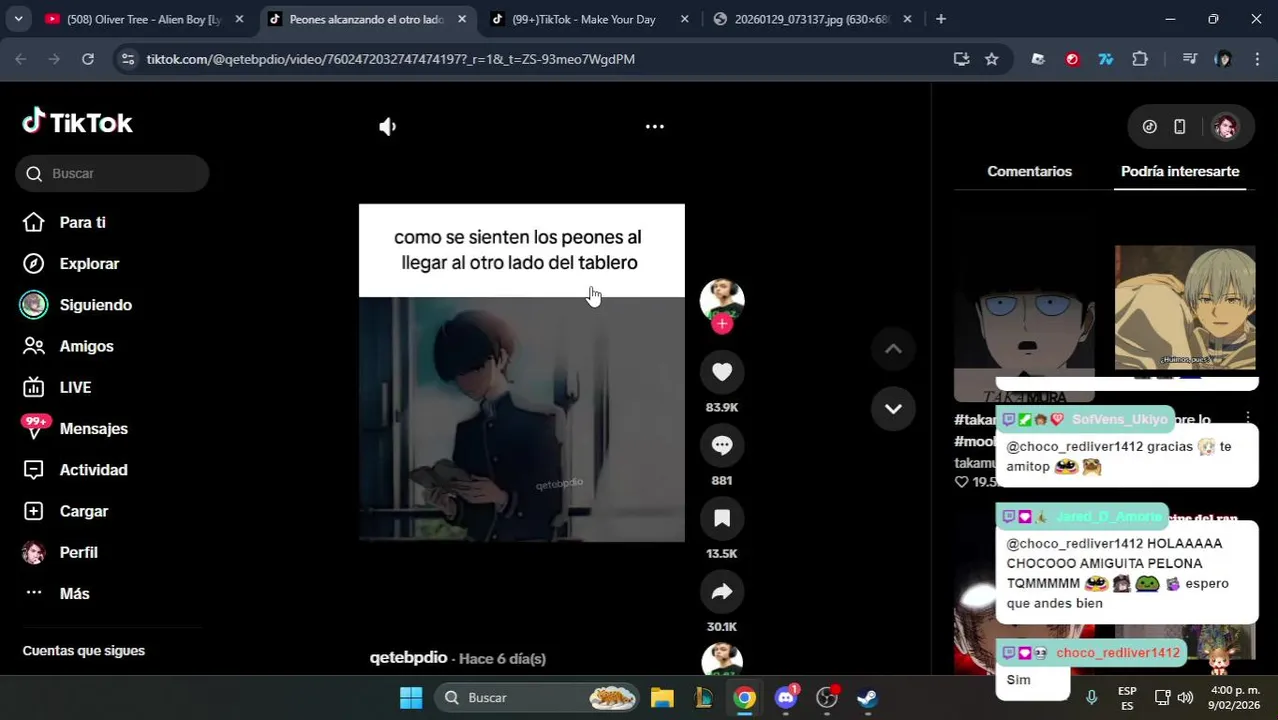This screenshot has height=720, width=1278.
Task: Open the gray-haired anime suggested video thumbnail
Action: 1185,308
